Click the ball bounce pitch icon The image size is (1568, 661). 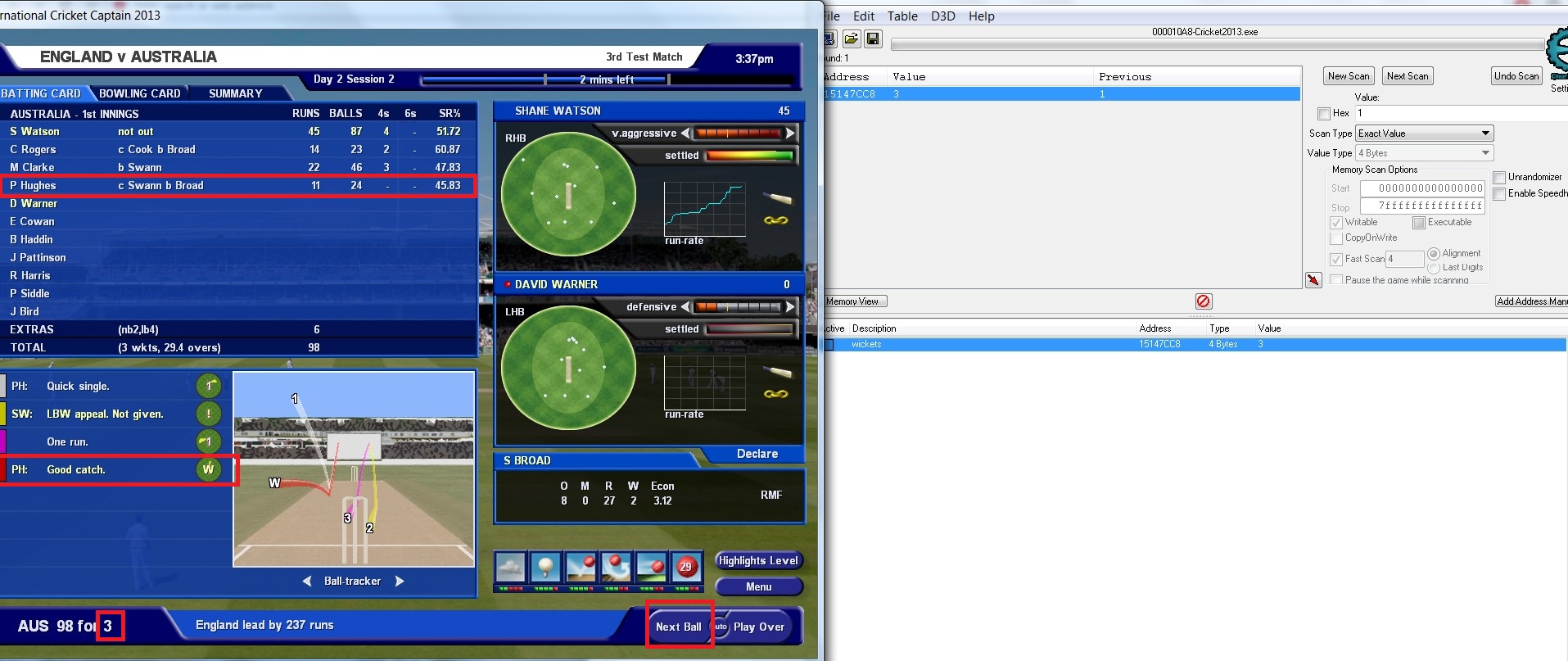coord(581,567)
